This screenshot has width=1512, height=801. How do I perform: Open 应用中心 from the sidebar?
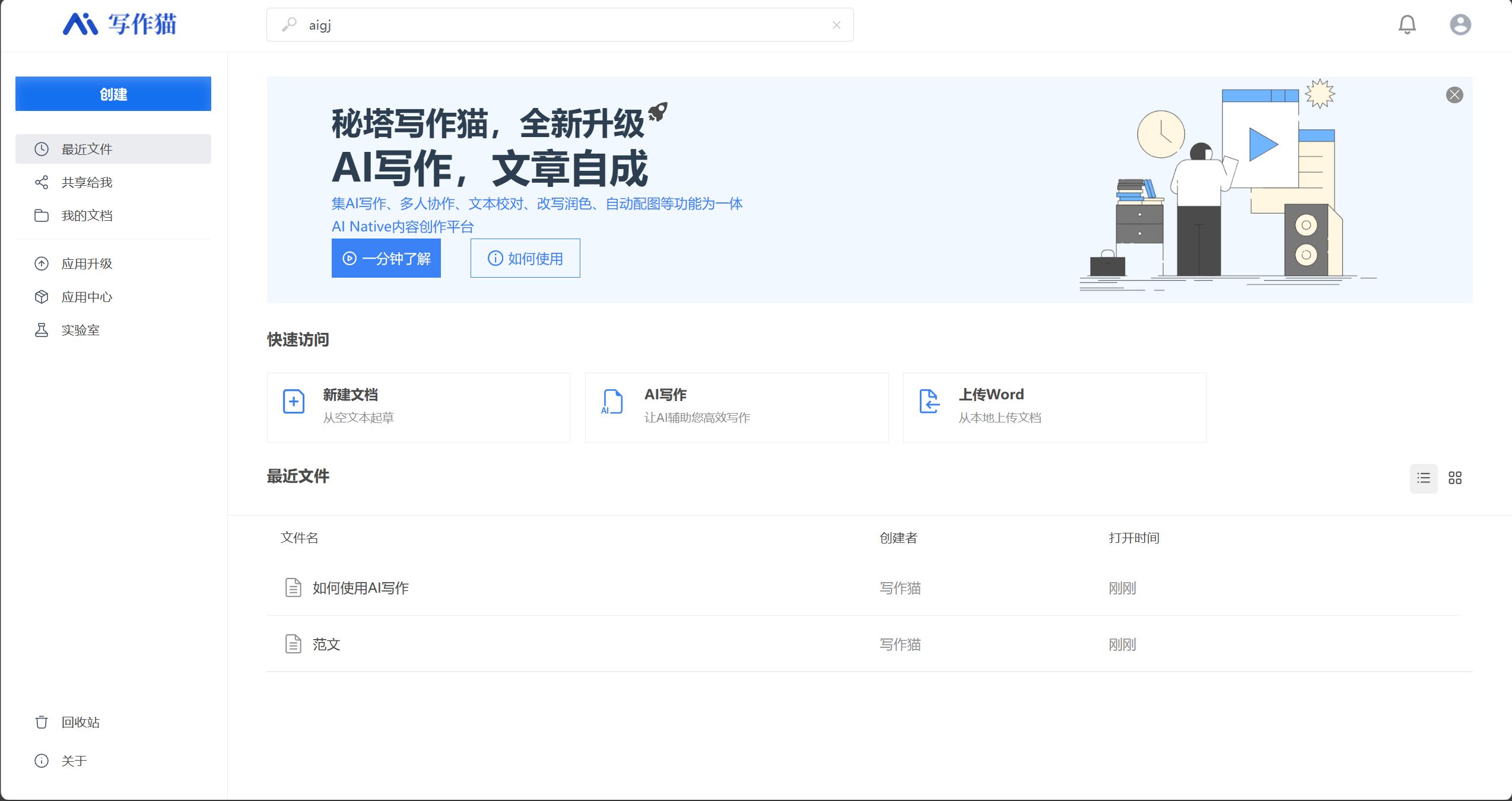tap(87, 297)
